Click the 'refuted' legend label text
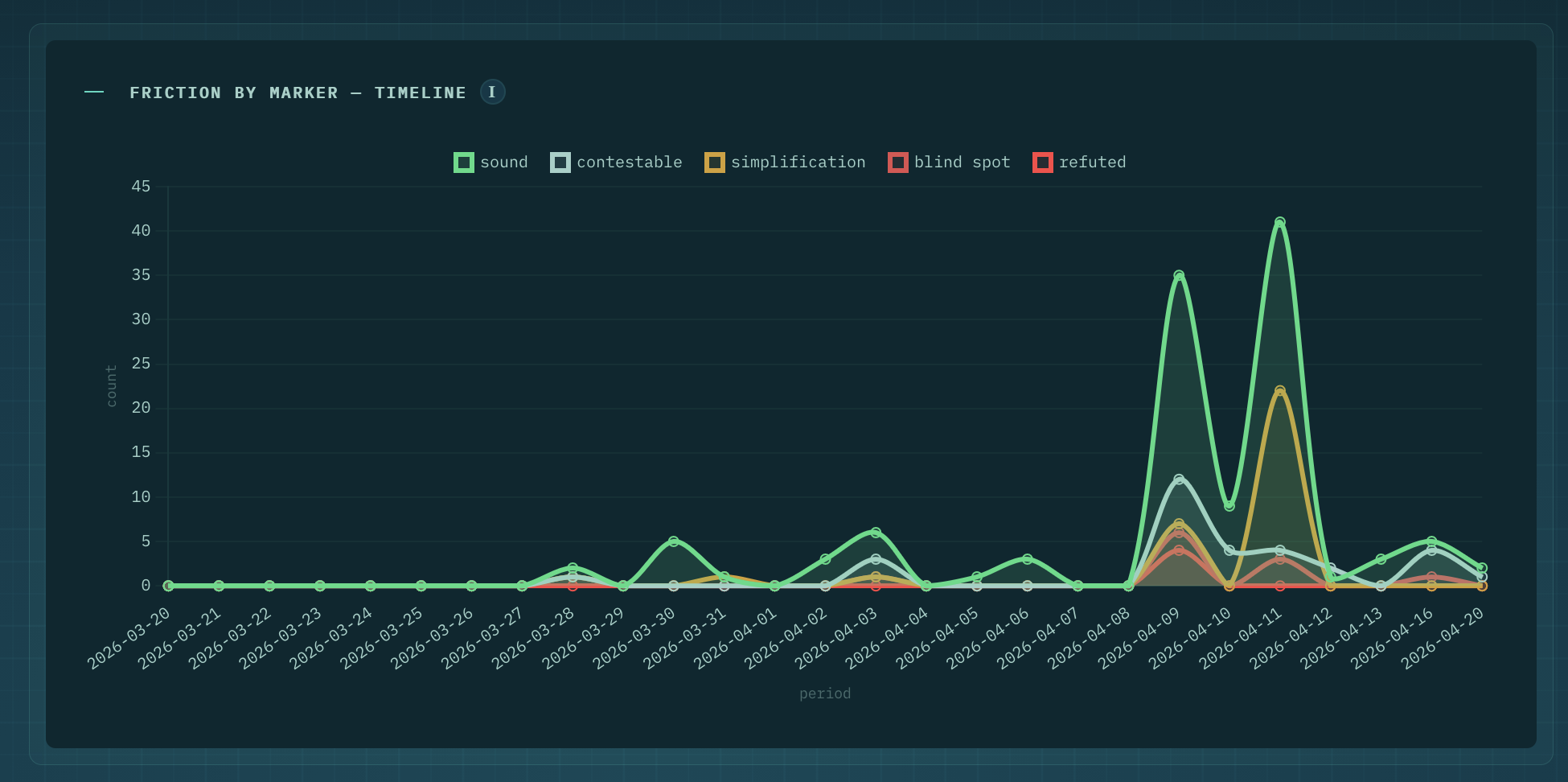This screenshot has width=1568, height=782. coord(1092,163)
